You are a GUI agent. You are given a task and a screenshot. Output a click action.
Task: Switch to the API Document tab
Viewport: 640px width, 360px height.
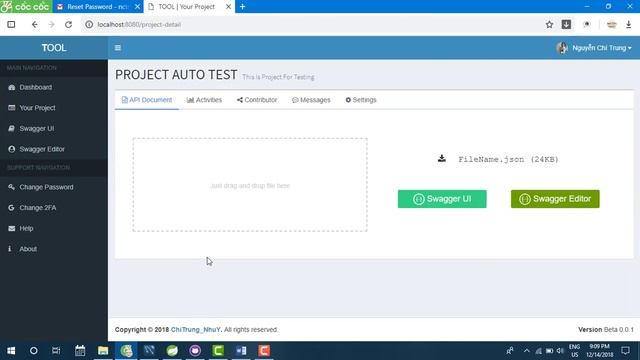click(x=147, y=100)
